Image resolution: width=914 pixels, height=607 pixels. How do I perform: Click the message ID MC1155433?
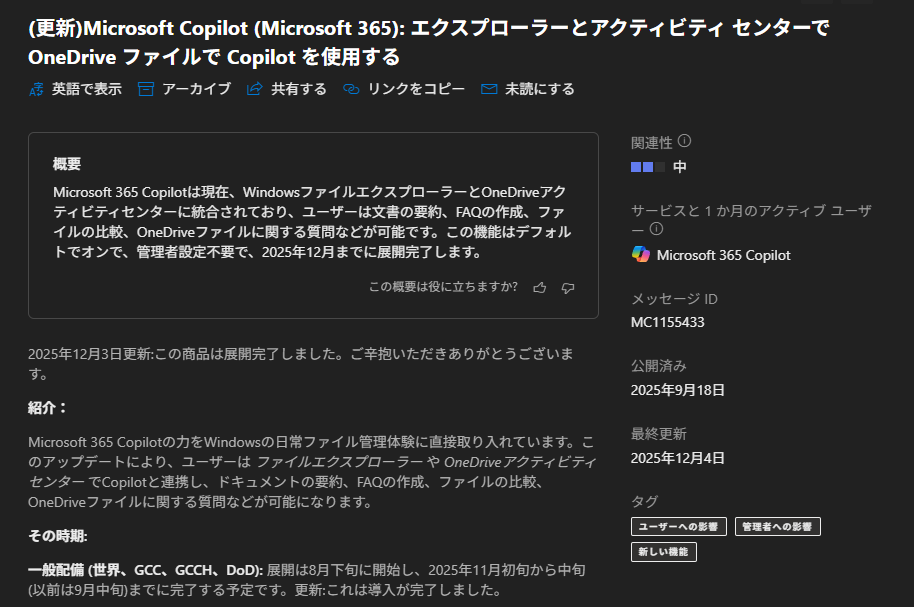point(668,322)
